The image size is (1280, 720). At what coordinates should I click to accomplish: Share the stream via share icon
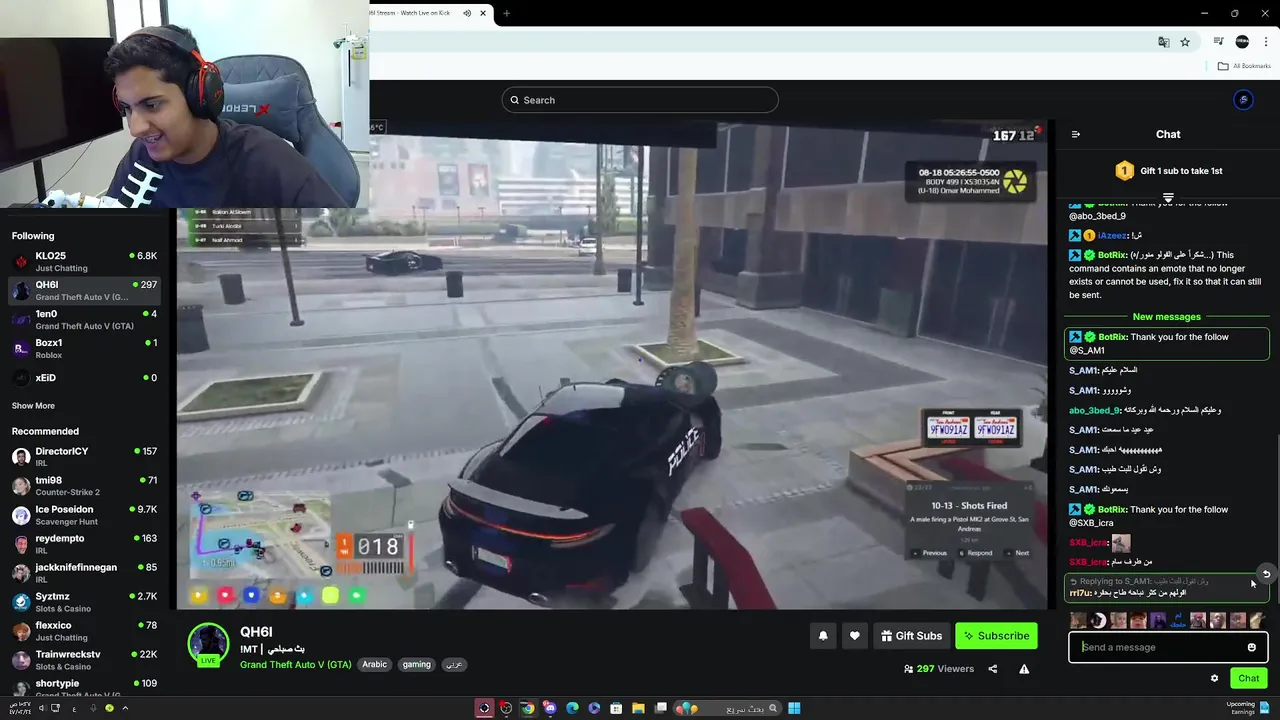[993, 669]
